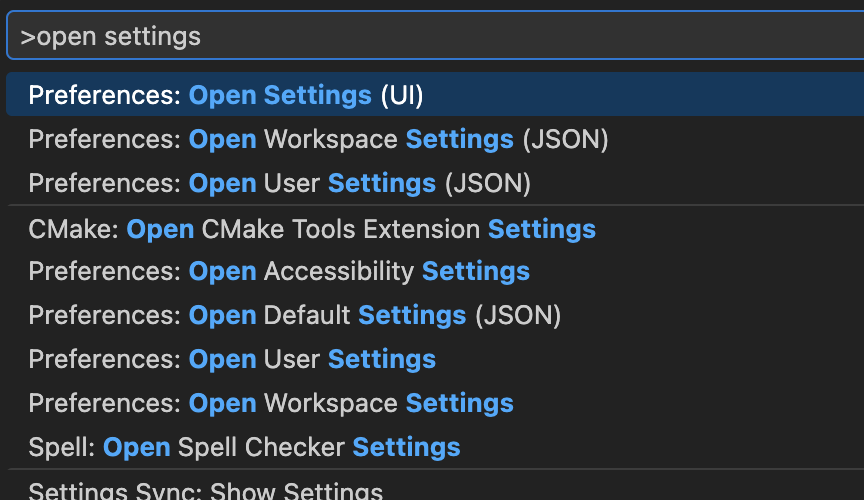Select Preferences: Open Settings (UI)
This screenshot has width=864, height=500.
(x=226, y=96)
